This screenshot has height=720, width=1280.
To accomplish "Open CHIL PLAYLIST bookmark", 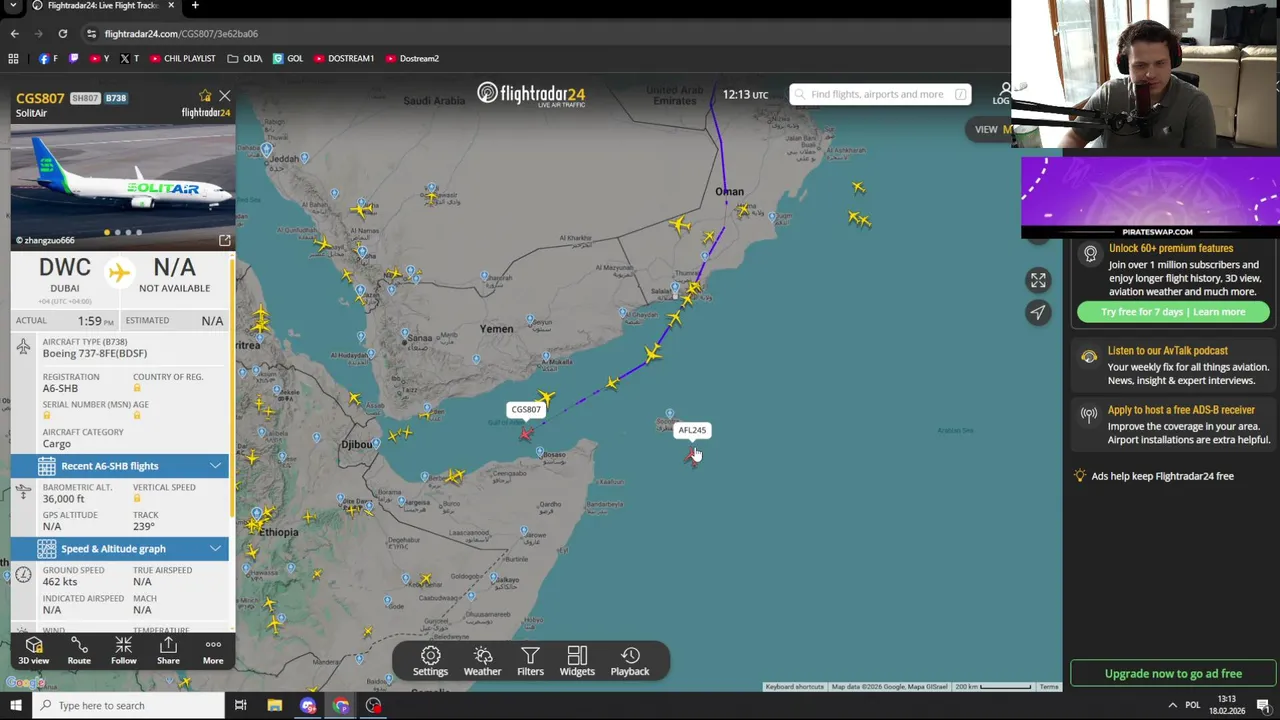I will pos(182,58).
